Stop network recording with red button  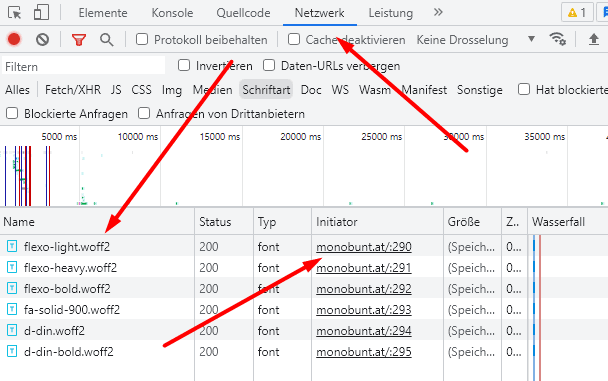point(14,39)
